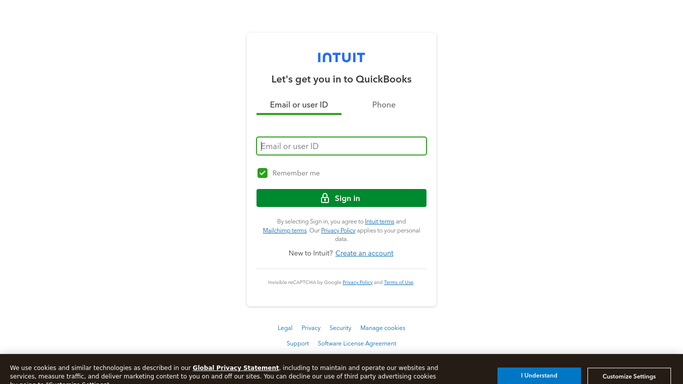The height and width of the screenshot is (384, 683).
Task: Switch to the Phone tab
Action: [384, 105]
